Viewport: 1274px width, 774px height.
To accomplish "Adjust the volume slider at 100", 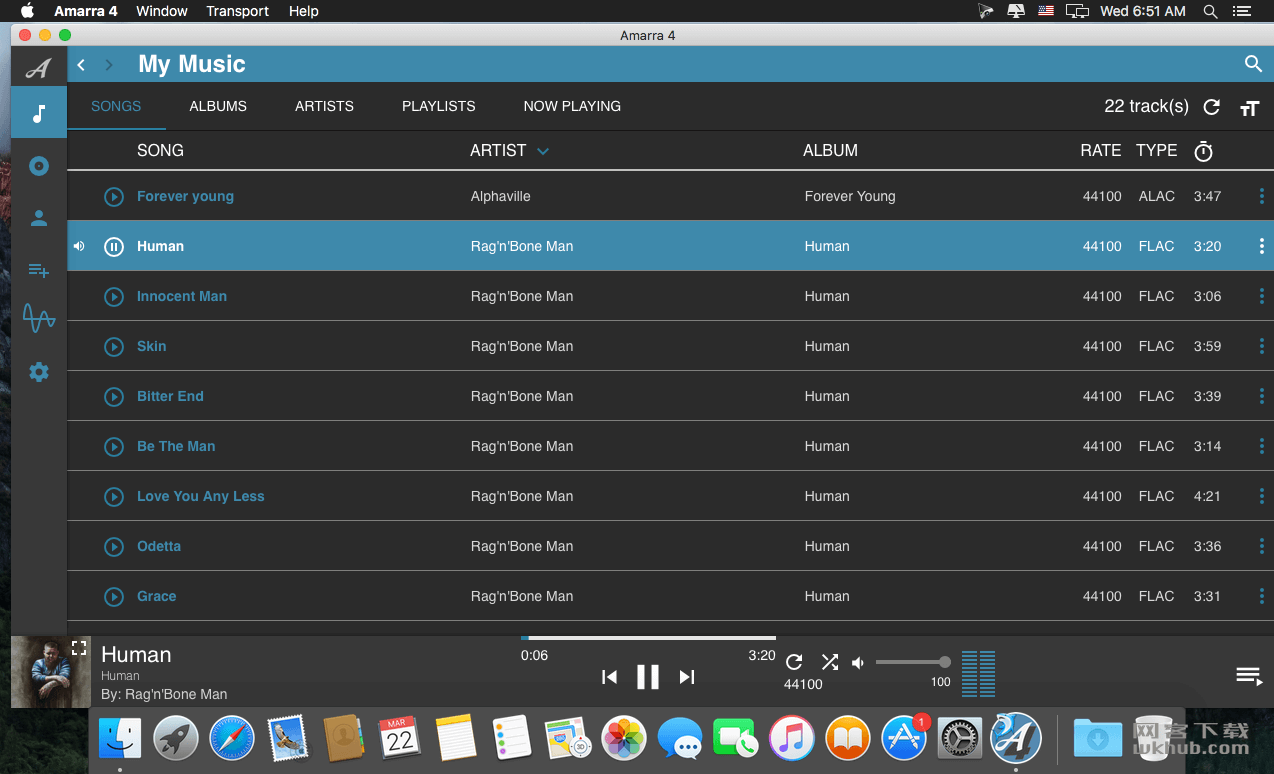I will [x=912, y=662].
